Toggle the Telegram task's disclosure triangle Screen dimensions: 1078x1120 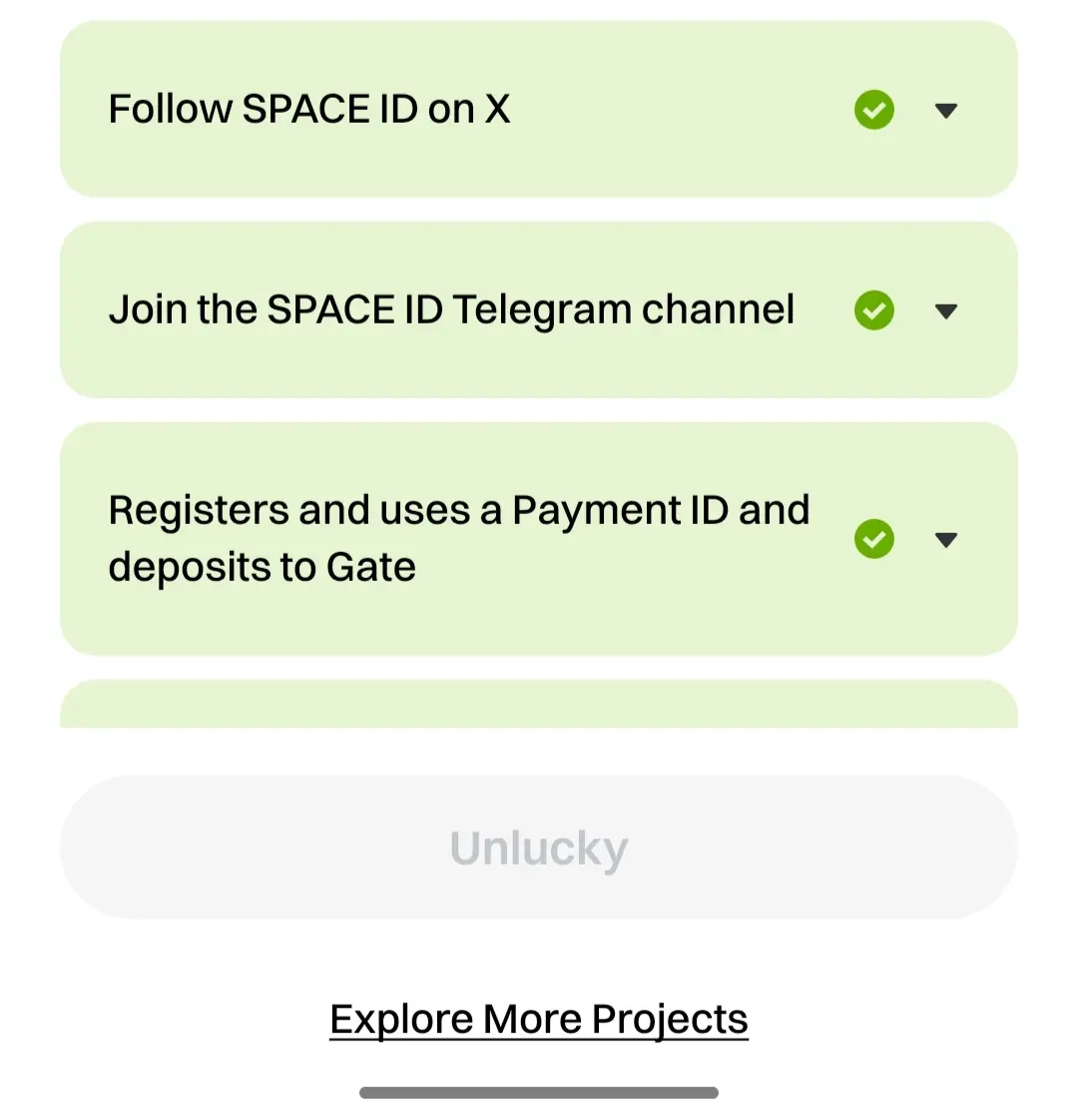tap(946, 311)
